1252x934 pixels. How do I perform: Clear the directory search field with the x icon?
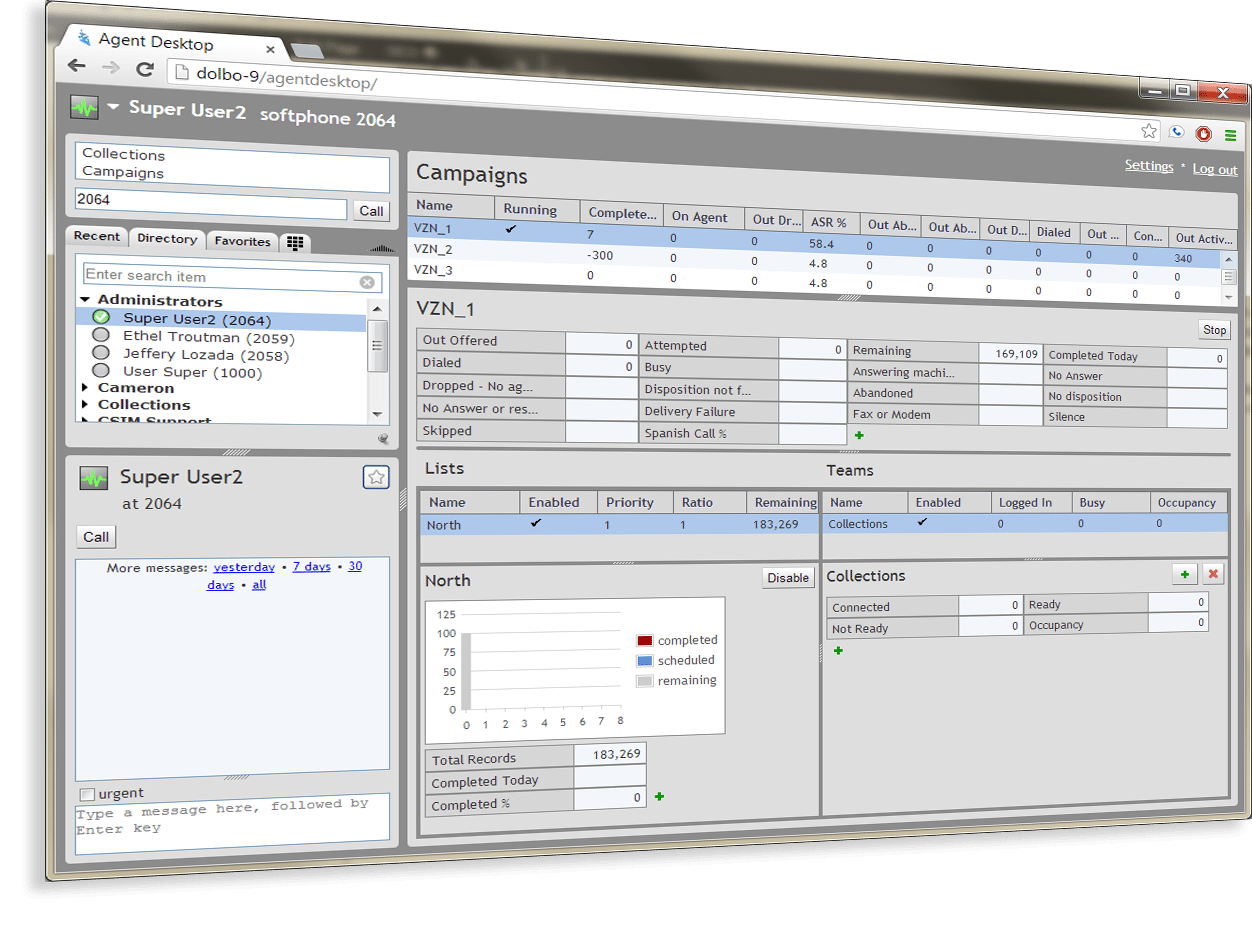coord(367,282)
